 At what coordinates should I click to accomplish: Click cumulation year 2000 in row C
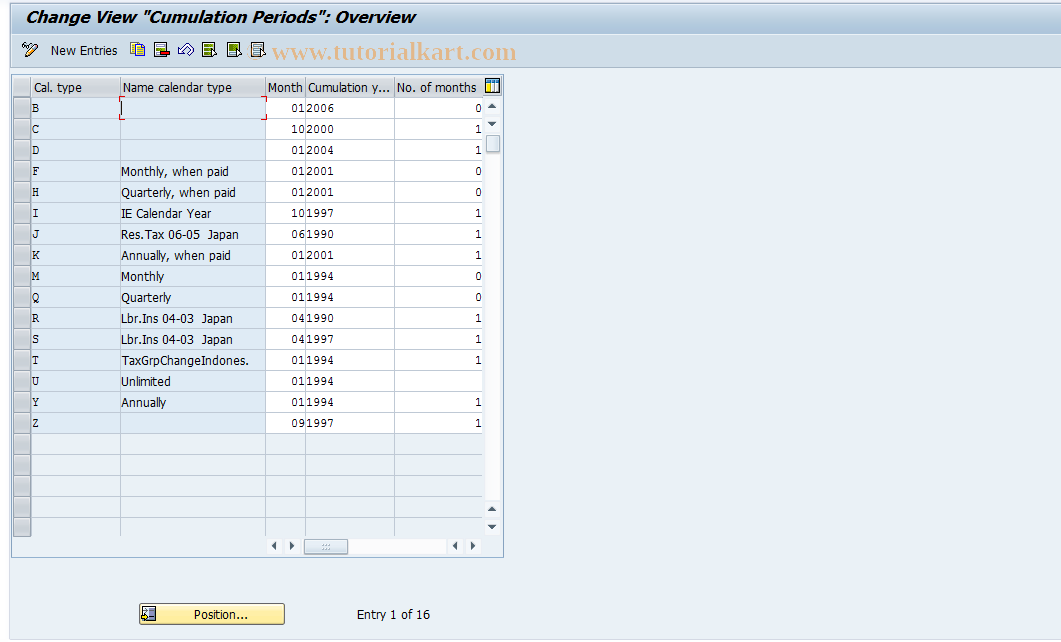[350, 129]
